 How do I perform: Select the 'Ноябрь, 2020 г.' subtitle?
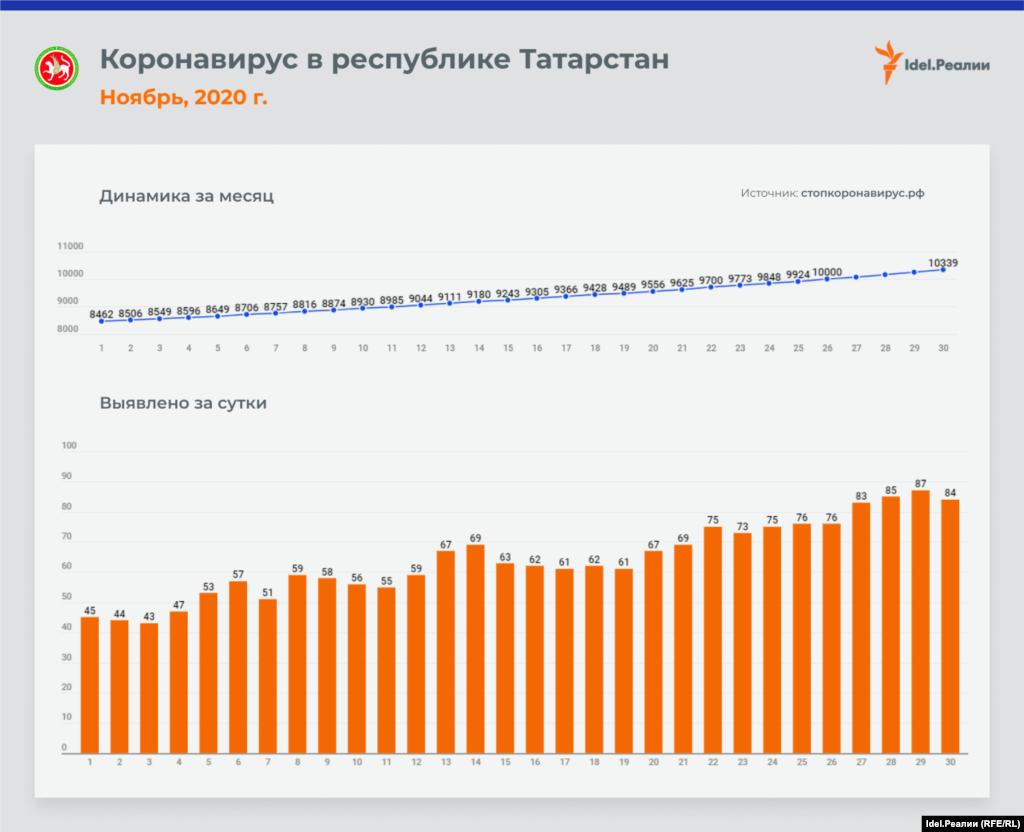coord(183,98)
